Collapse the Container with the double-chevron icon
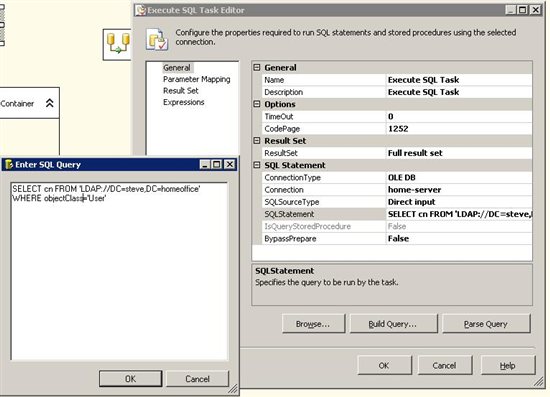This screenshot has height=397, width=550. click(x=50, y=103)
